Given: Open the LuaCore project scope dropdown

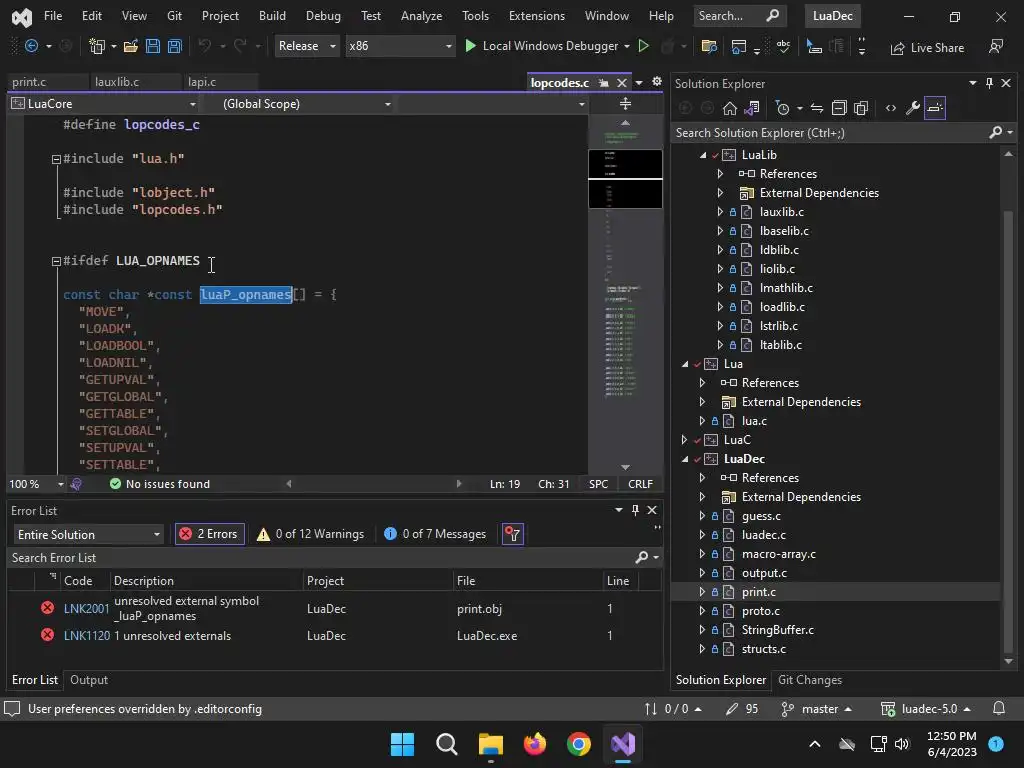Looking at the screenshot, I should pyautogui.click(x=103, y=104).
